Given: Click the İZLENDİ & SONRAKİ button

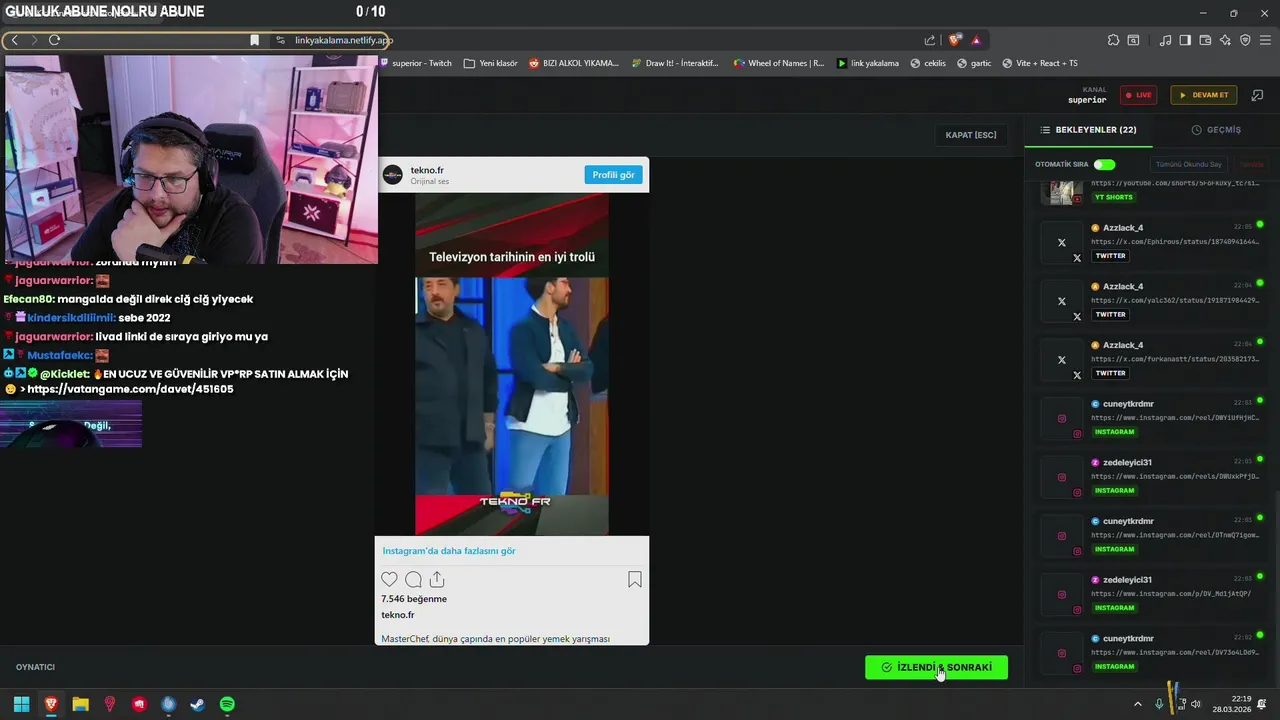Looking at the screenshot, I should coord(936,667).
